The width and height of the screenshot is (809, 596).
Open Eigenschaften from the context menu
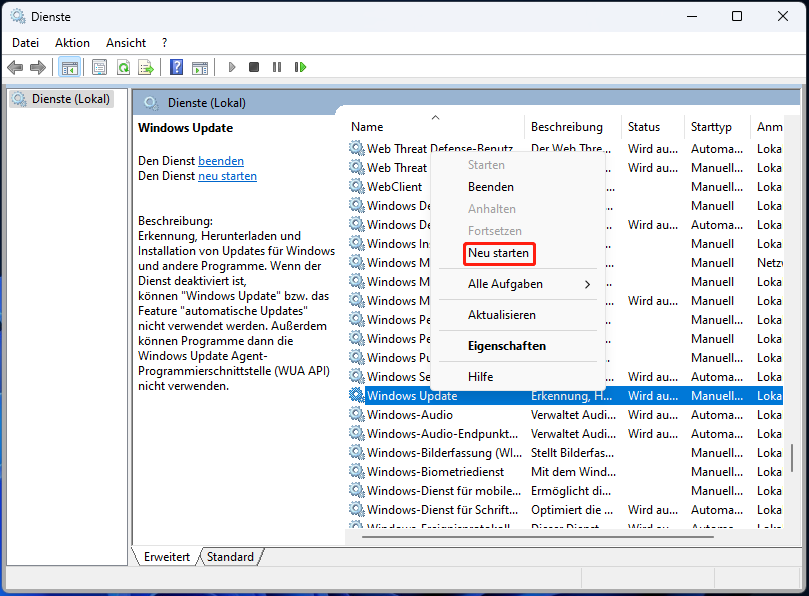click(517, 346)
